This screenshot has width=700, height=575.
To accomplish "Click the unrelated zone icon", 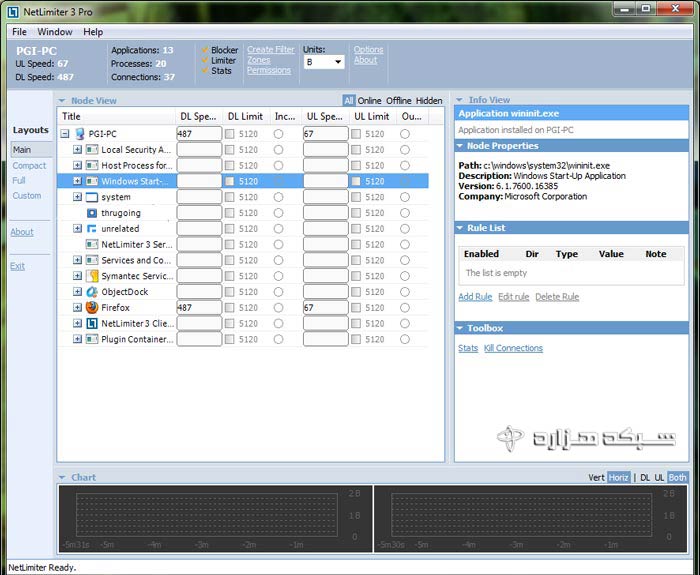I will (92, 229).
